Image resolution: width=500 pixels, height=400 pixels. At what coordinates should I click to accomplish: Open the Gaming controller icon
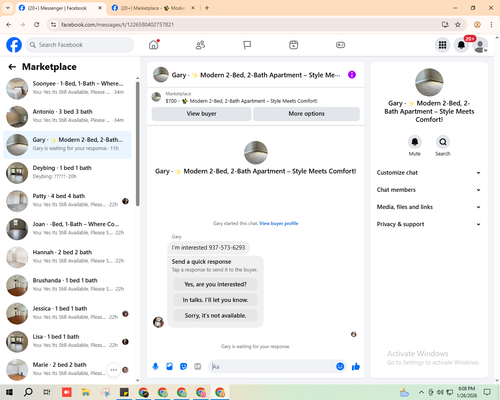[340, 45]
